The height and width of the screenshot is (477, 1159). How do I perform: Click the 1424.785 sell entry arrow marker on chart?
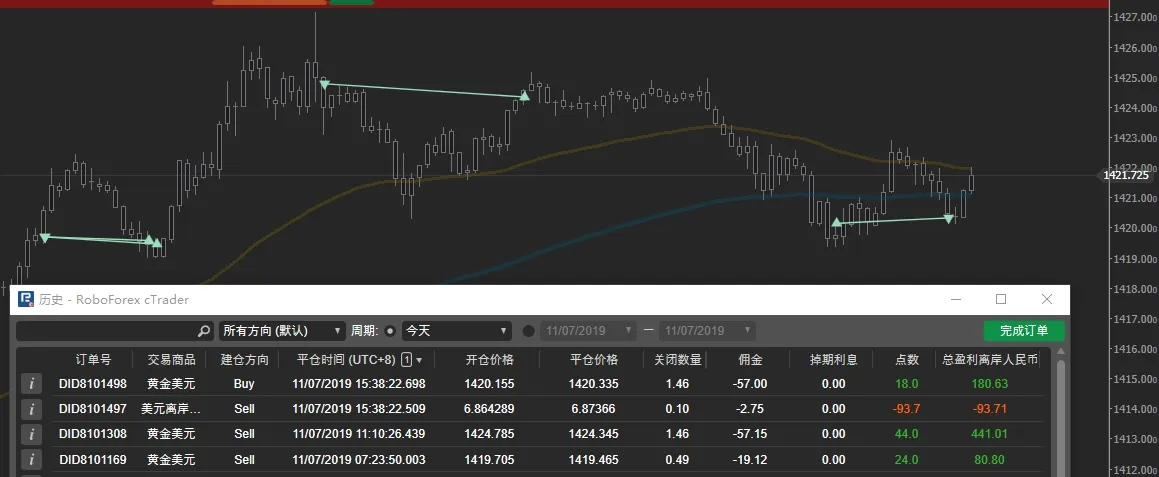[x=324, y=84]
